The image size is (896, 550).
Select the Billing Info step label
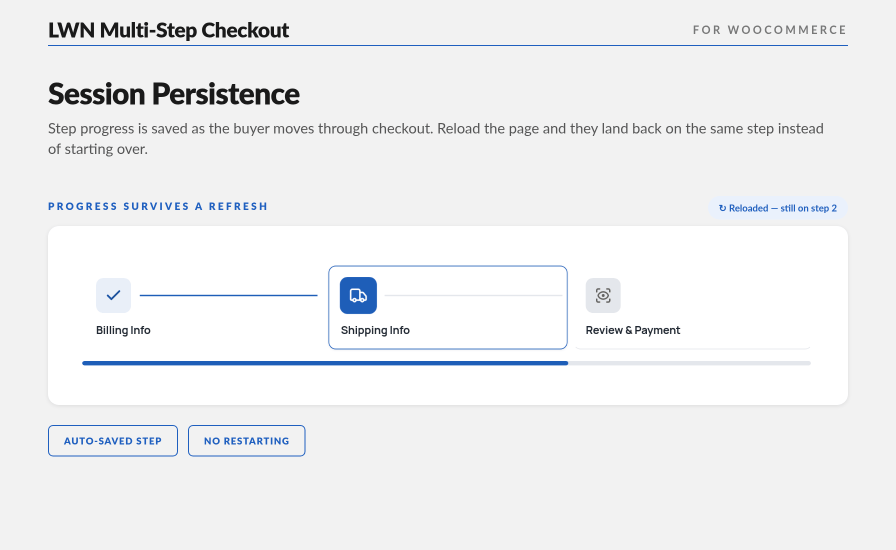click(123, 330)
